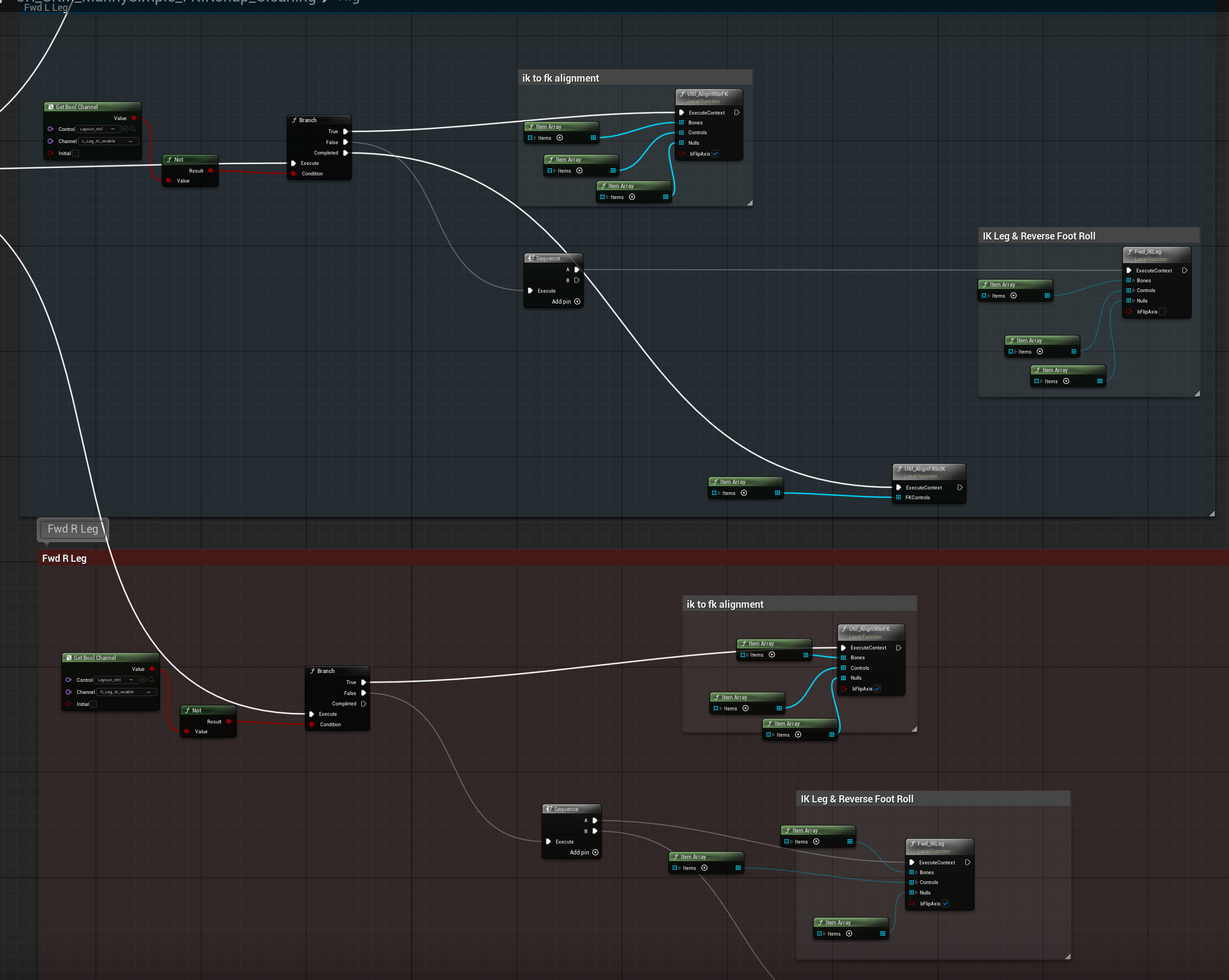The width and height of the screenshot is (1229, 980).
Task: Open the L_Leg_IK_enable Channel dropdown
Action: pos(109,141)
